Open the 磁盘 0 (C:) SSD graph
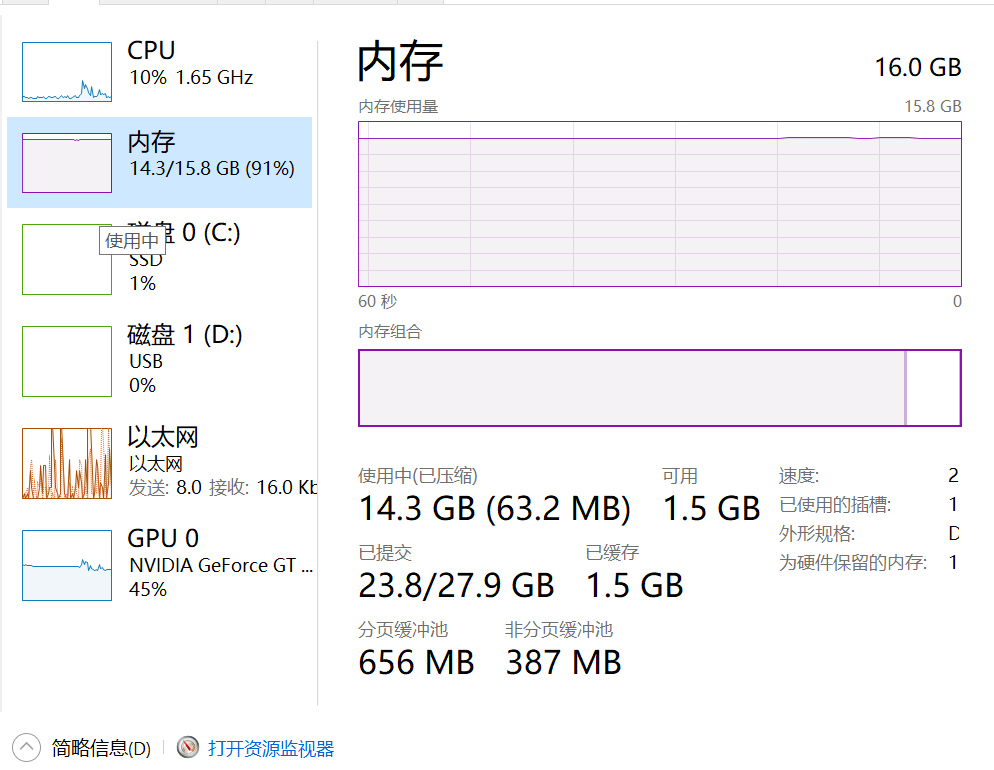This screenshot has width=994, height=770. 67,259
